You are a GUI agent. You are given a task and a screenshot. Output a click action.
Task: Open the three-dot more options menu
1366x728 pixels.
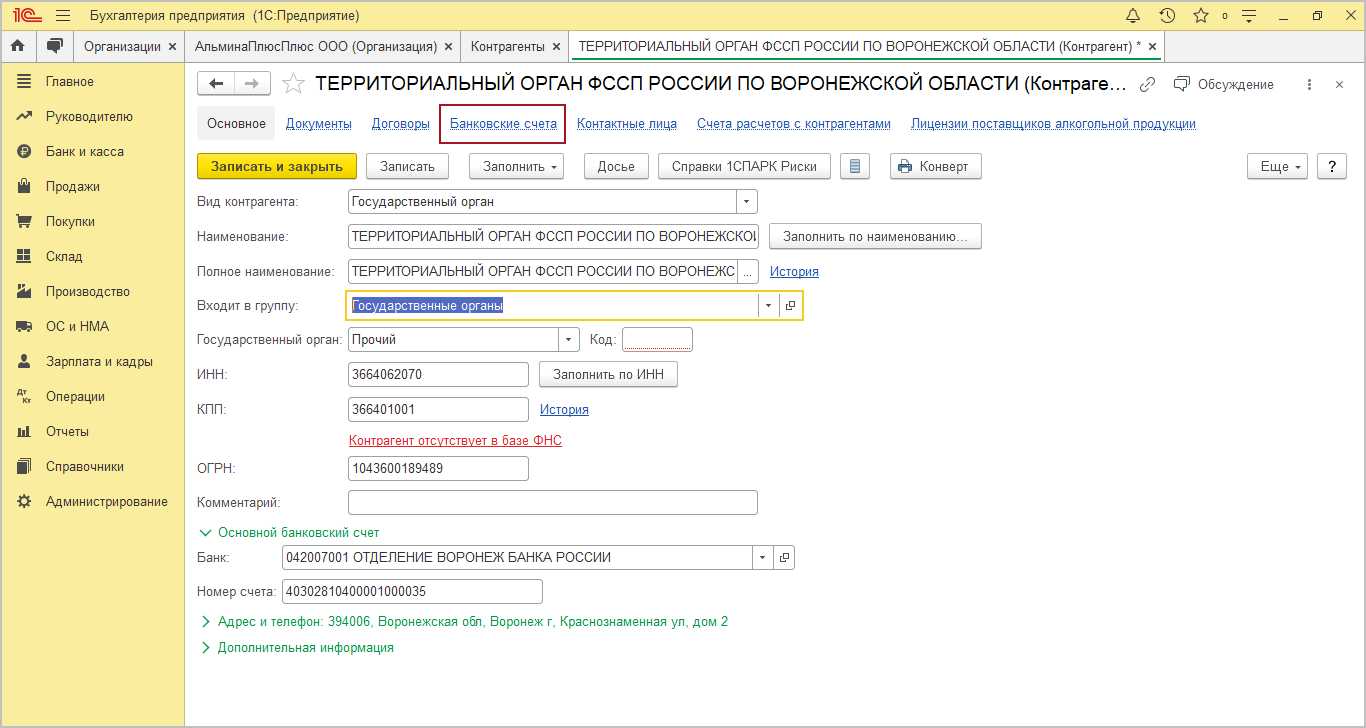point(1309,84)
